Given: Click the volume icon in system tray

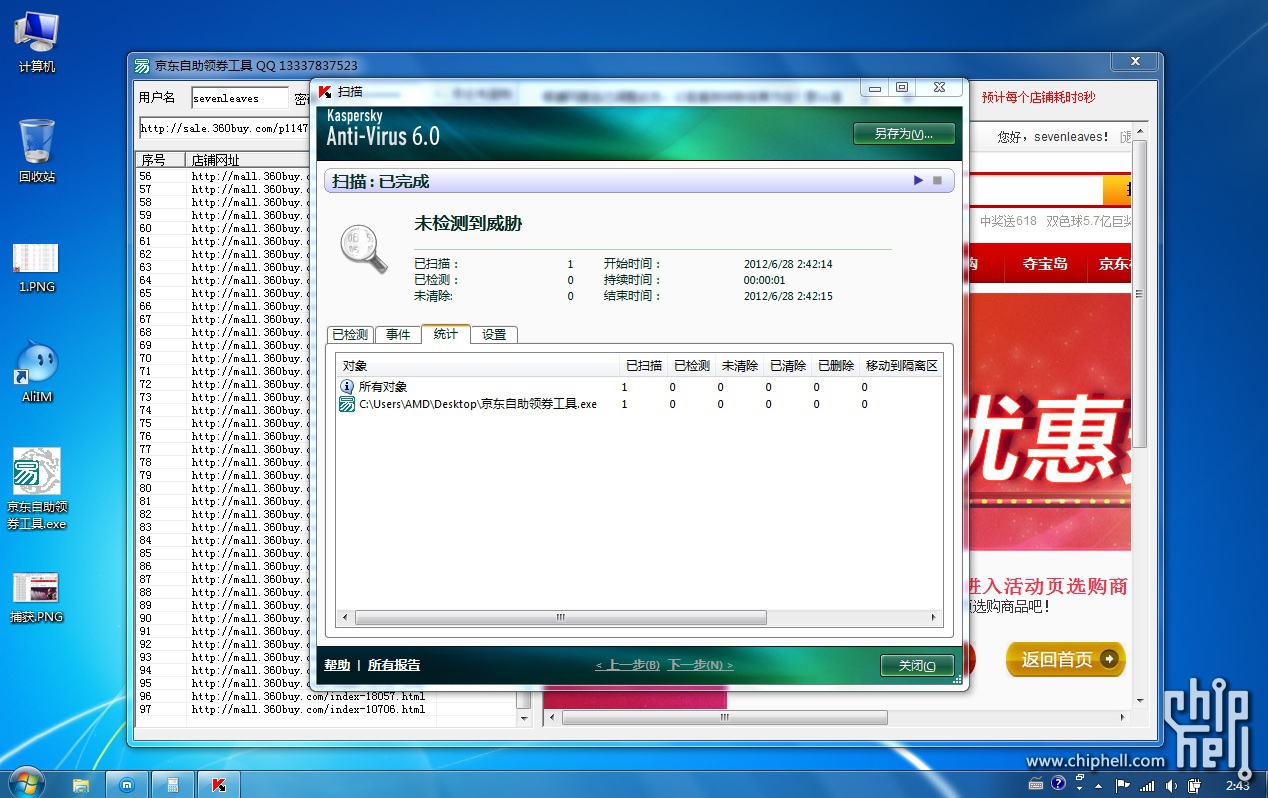Looking at the screenshot, I should click(1171, 786).
